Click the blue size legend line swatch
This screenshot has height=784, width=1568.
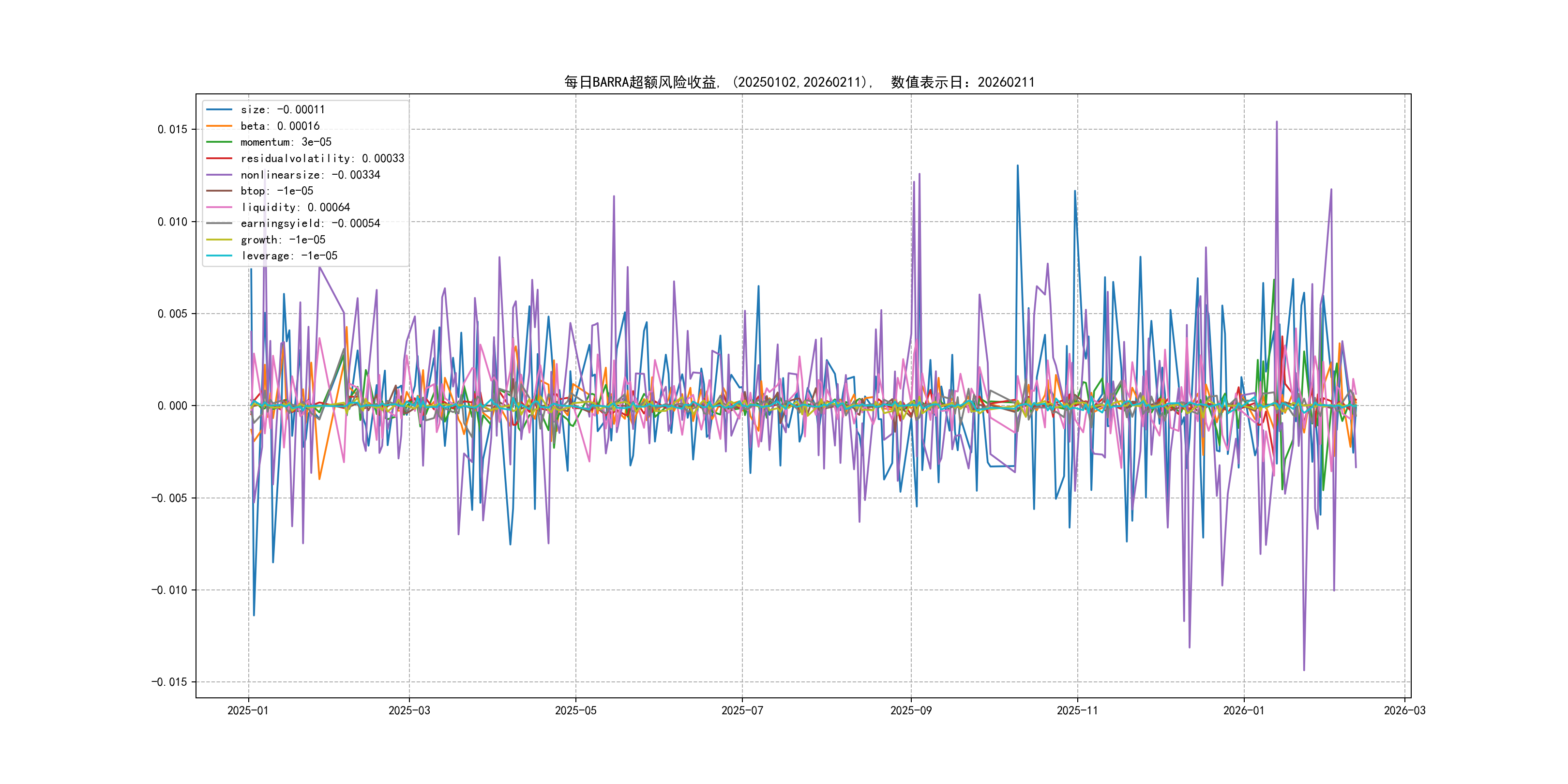219,109
